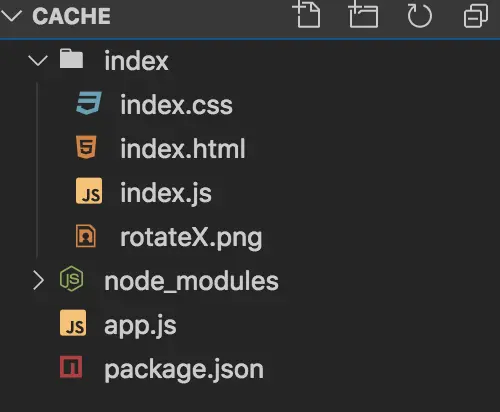This screenshot has width=500, height=412.
Task: Click the CSS icon for index.css
Action: click(89, 103)
